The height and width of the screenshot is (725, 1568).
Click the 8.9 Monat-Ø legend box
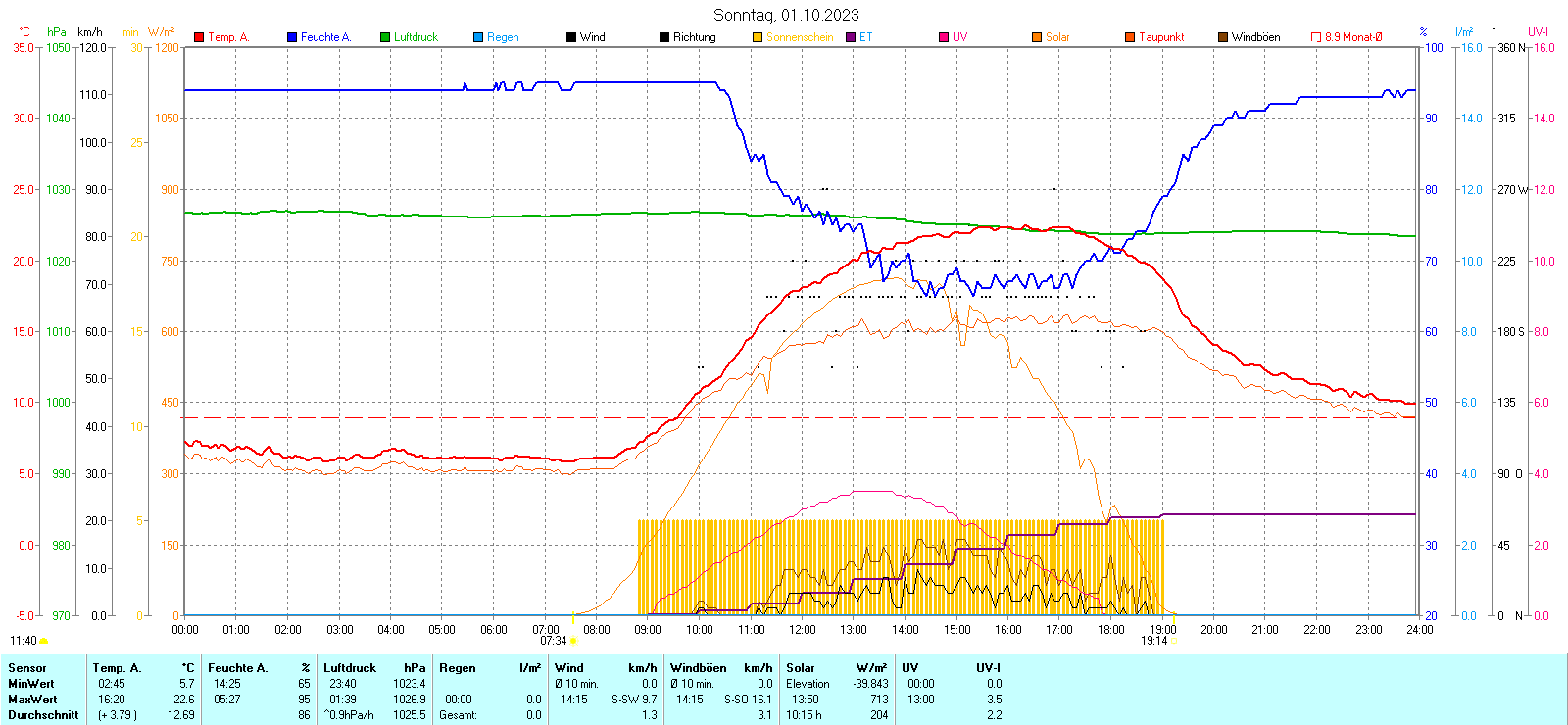pos(1316,37)
